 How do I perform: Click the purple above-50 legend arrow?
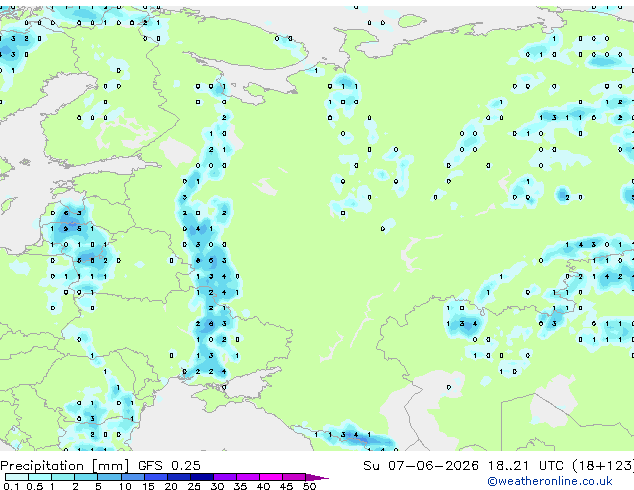(x=316, y=477)
